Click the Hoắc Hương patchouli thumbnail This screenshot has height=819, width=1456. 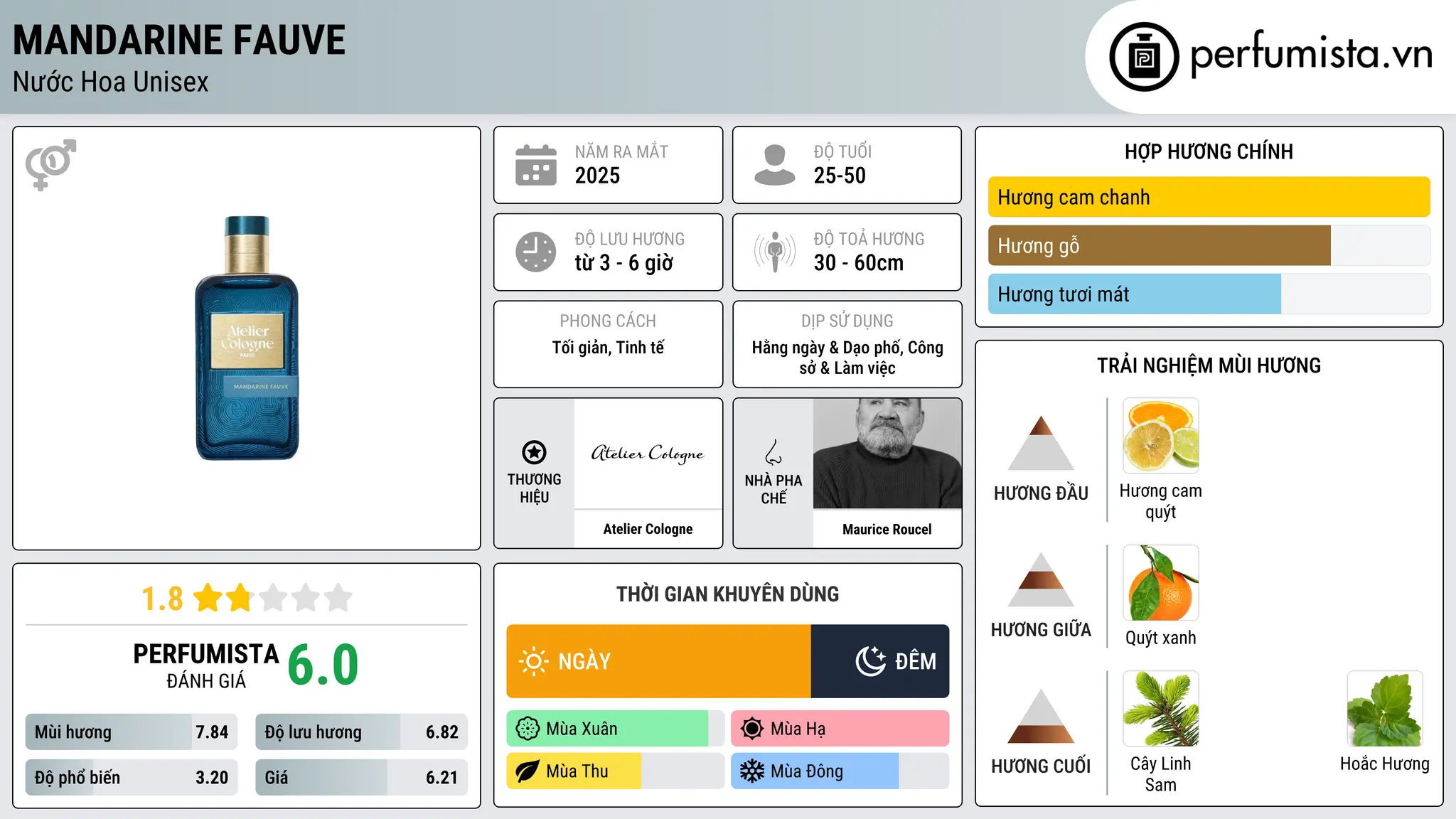1384,709
